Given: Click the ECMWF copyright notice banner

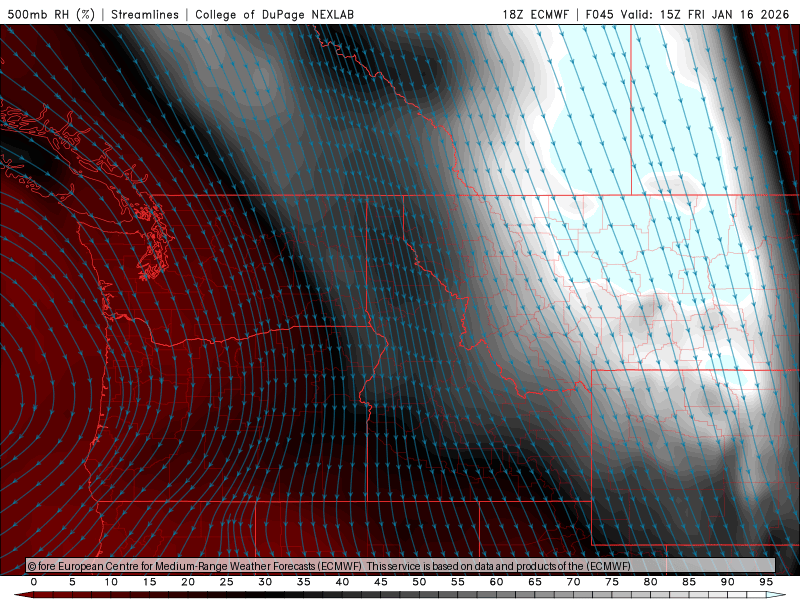Looking at the screenshot, I should coord(401,566).
